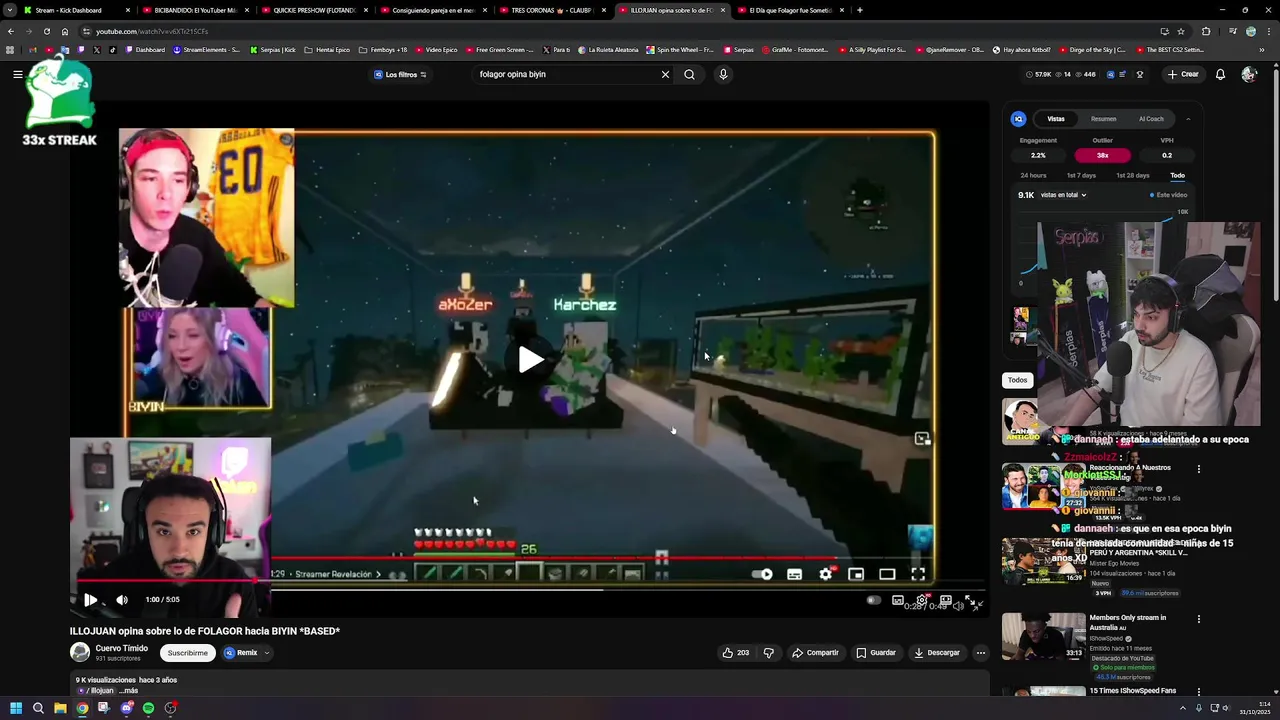Open the Cuervo Tímido channel link

click(122, 648)
